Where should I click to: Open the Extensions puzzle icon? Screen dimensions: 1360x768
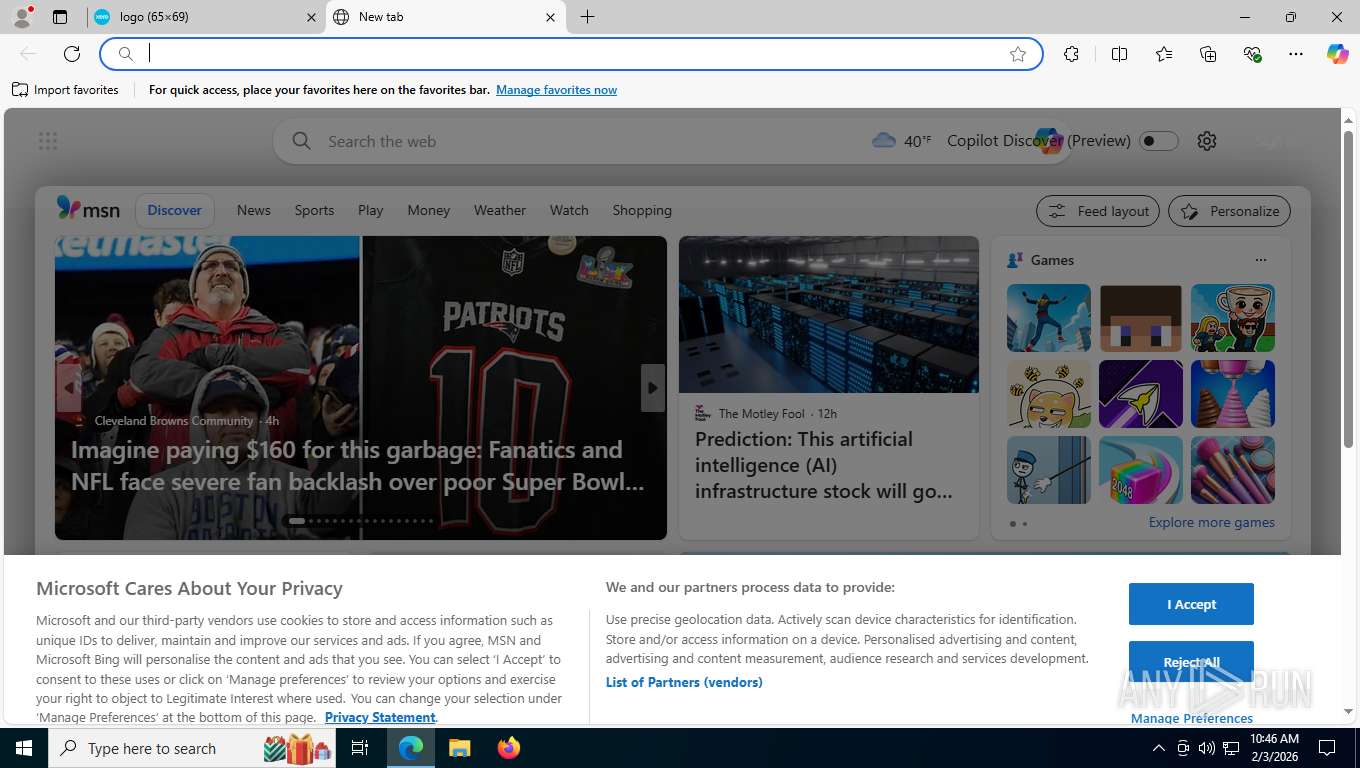coord(1071,54)
